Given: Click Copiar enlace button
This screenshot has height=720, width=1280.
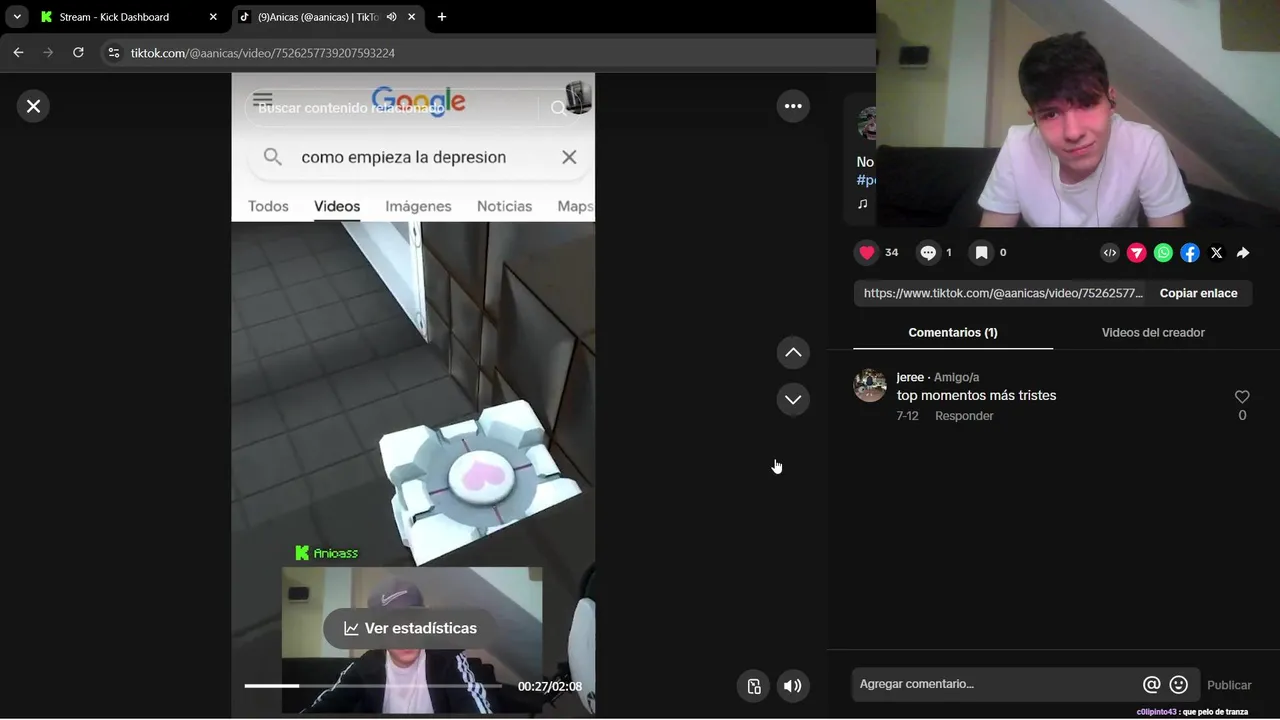Looking at the screenshot, I should [1198, 293].
